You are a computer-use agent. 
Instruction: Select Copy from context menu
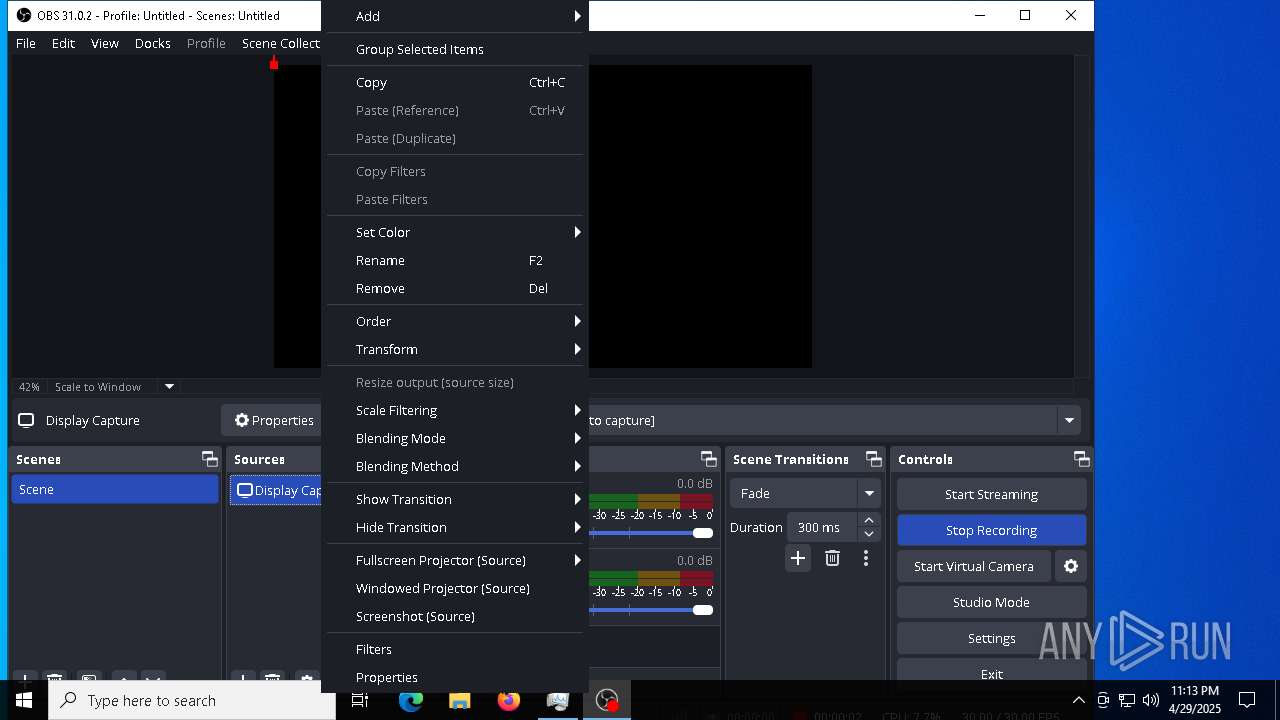[455, 82]
